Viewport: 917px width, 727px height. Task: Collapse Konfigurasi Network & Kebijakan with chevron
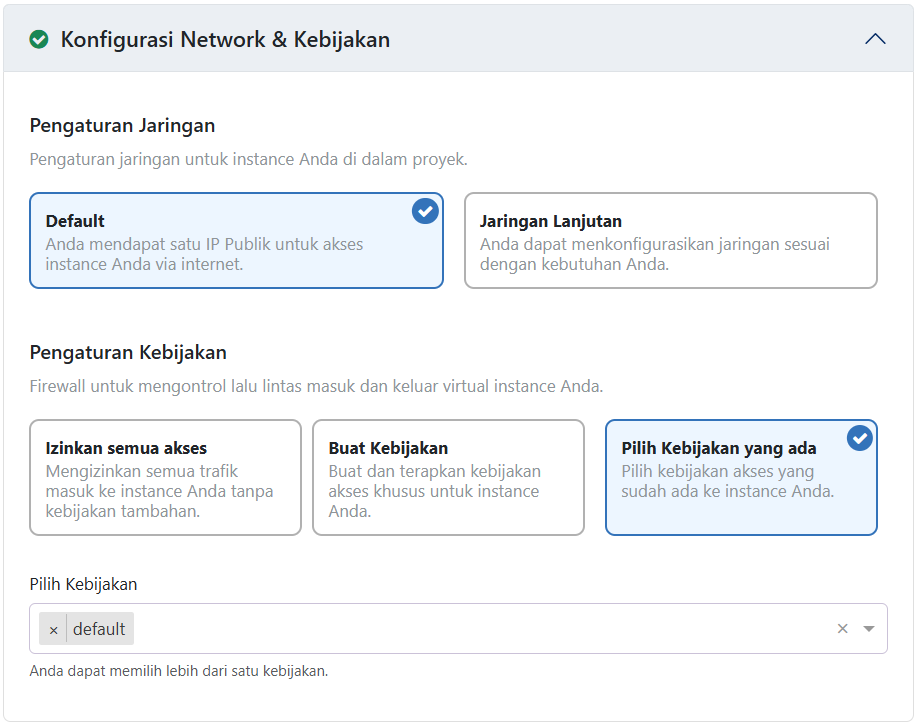coord(875,39)
